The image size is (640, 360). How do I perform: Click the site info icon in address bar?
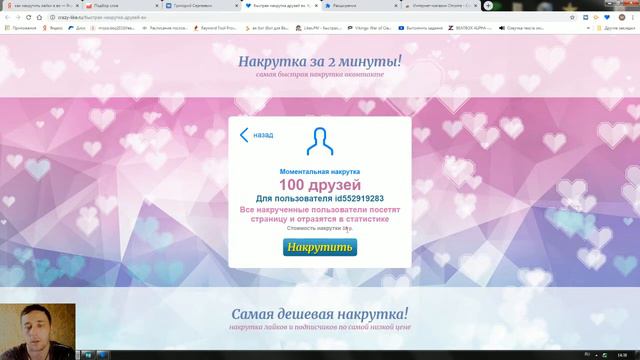pos(53,18)
